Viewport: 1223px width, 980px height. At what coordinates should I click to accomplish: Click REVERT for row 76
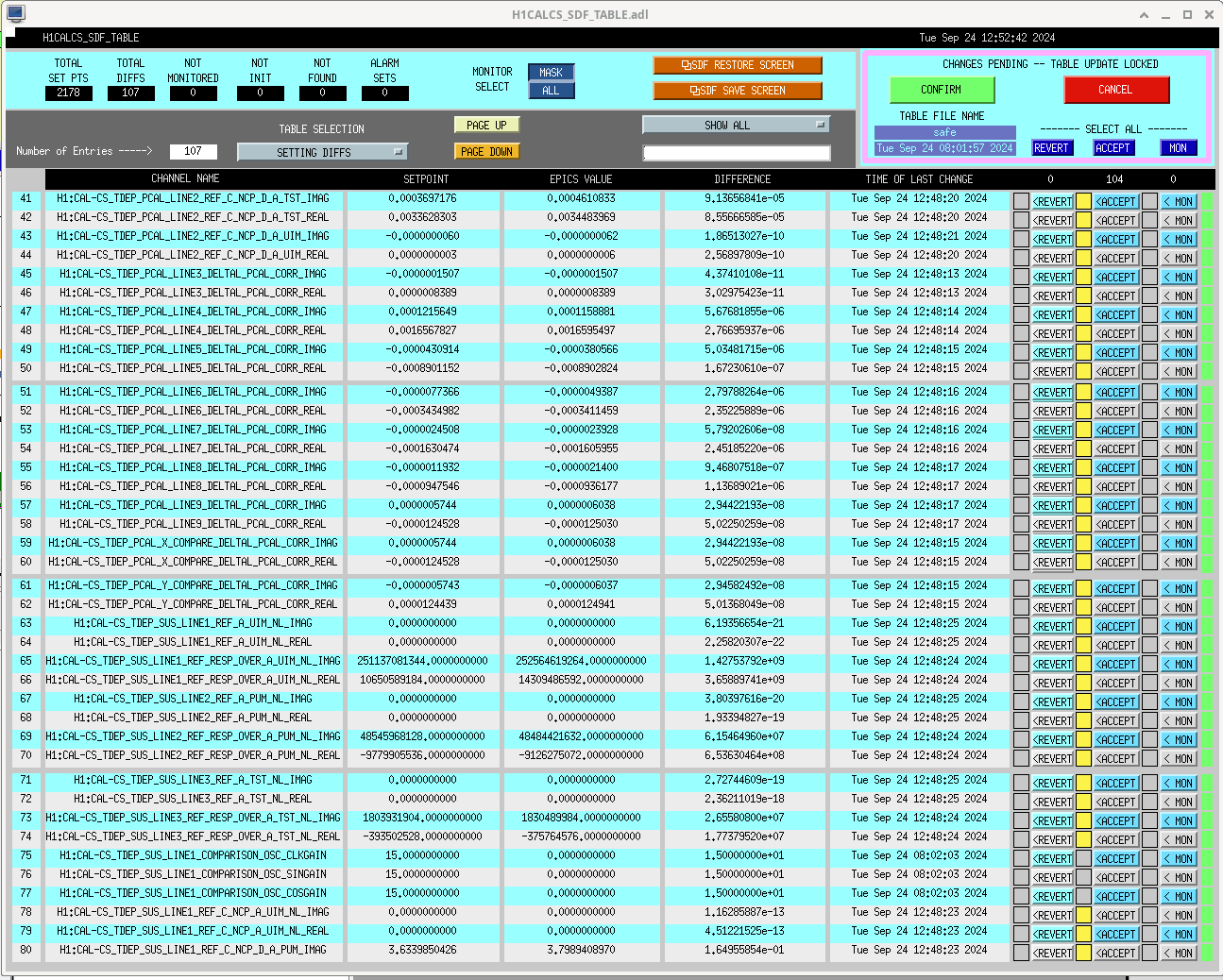(1052, 877)
